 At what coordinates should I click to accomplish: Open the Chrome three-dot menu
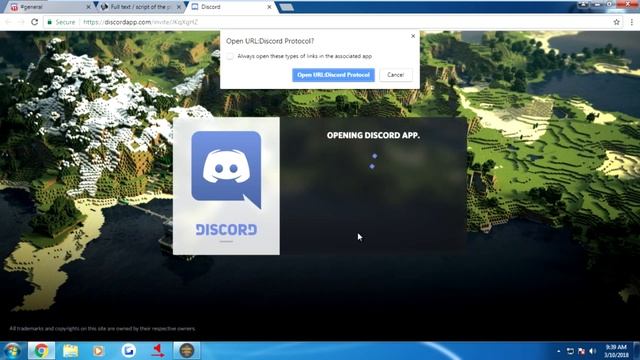point(631,22)
